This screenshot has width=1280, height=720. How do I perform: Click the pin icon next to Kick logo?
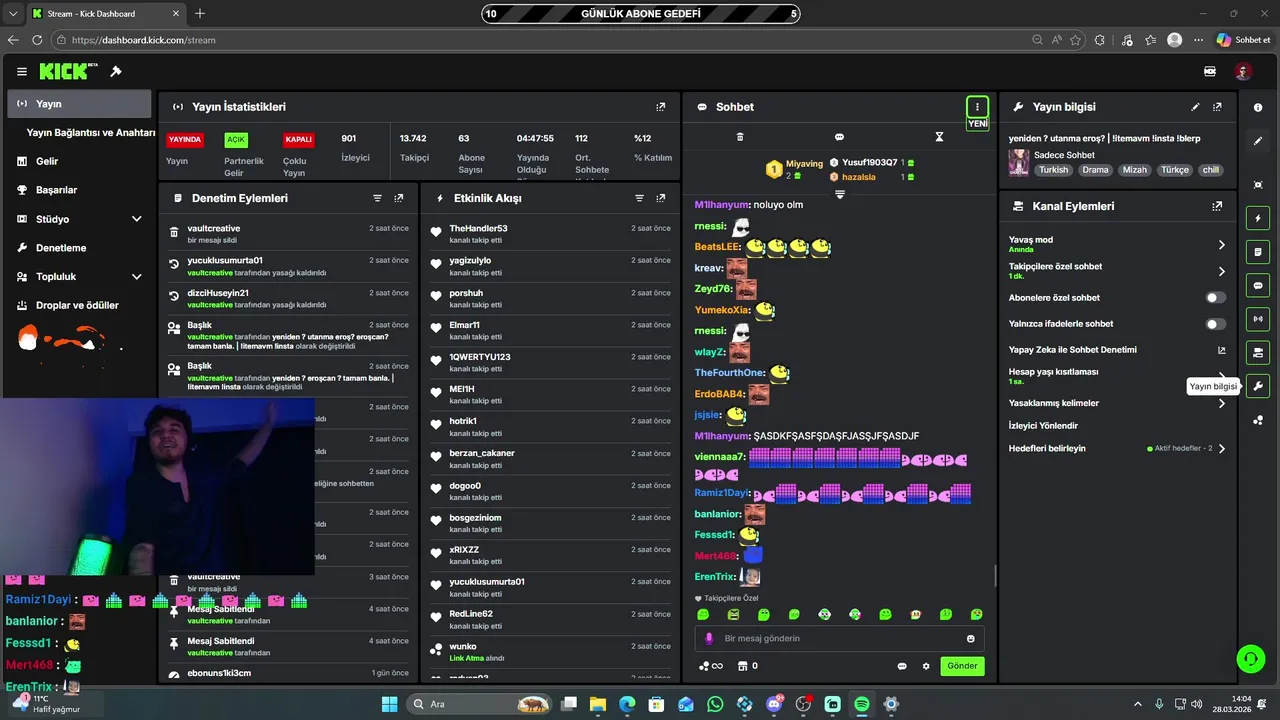(116, 72)
